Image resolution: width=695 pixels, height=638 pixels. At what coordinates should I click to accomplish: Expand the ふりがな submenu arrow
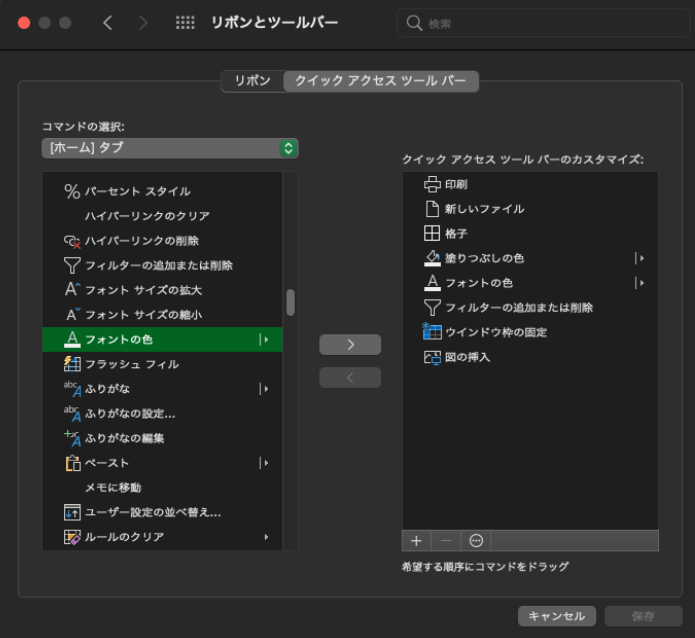pyautogui.click(x=265, y=389)
